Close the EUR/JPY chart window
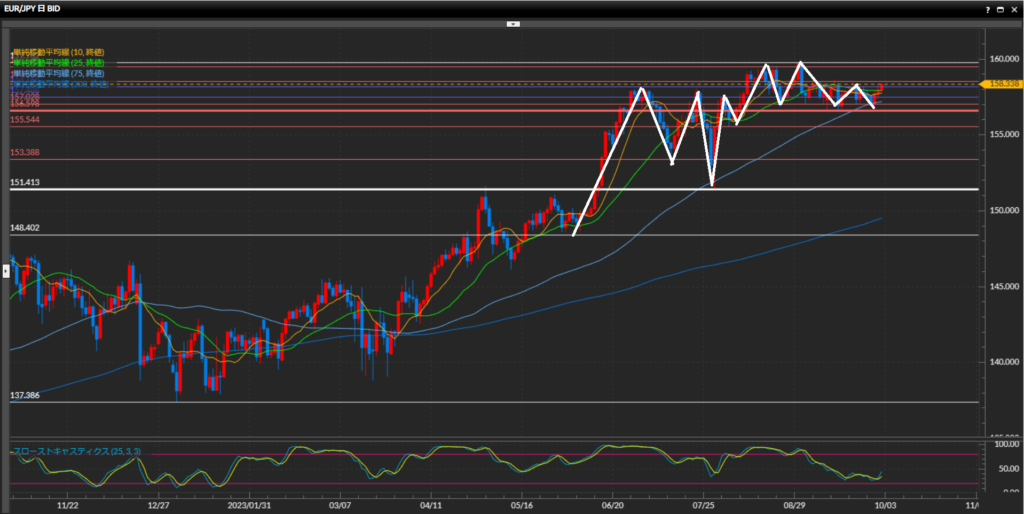Screen dimensions: 1024x514 [1014, 8]
